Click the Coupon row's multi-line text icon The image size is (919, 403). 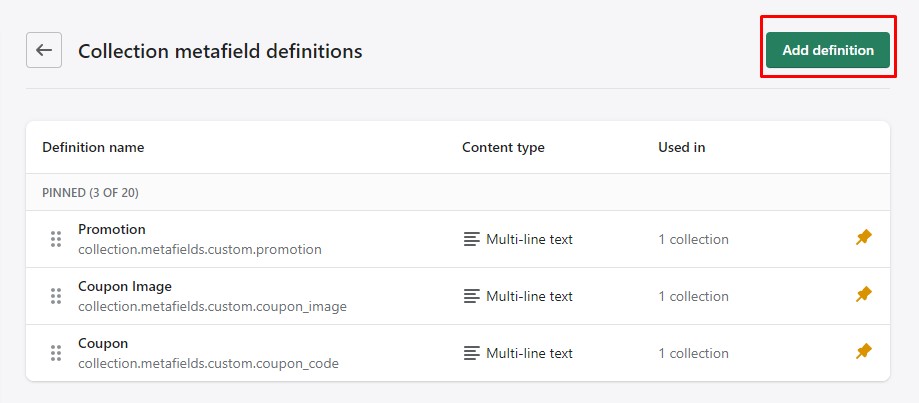(x=472, y=353)
